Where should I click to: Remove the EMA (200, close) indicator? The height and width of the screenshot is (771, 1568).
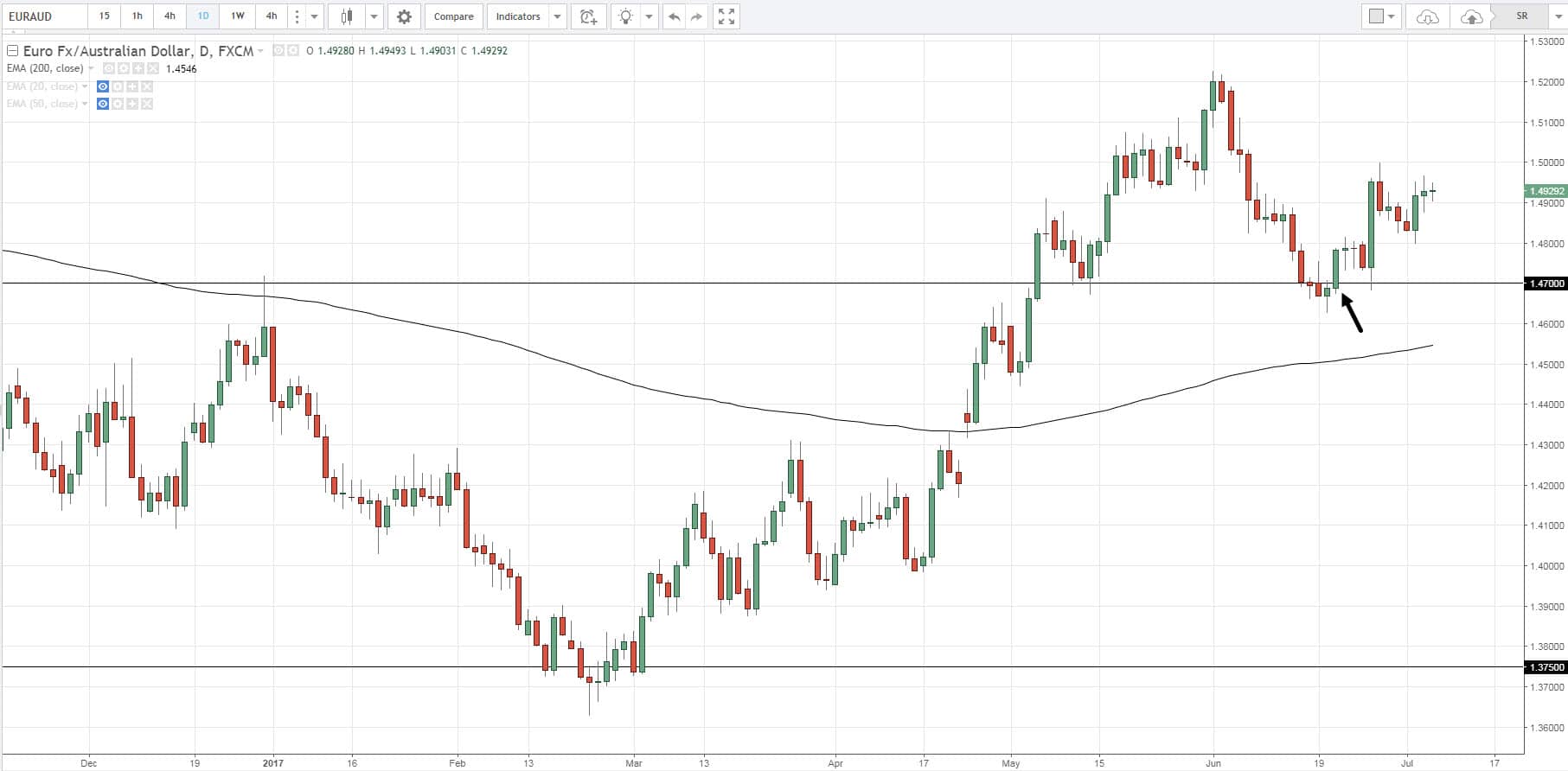point(153,68)
